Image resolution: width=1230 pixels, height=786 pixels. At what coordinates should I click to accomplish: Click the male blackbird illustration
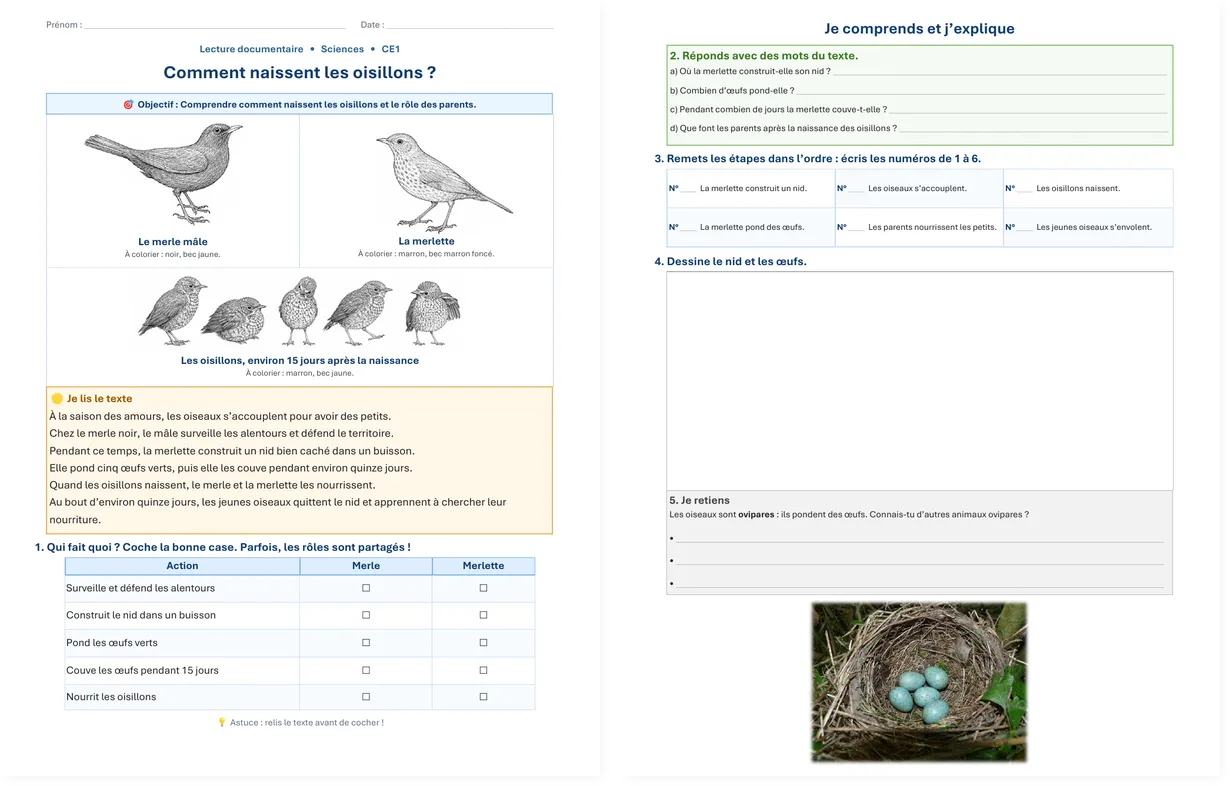166,173
